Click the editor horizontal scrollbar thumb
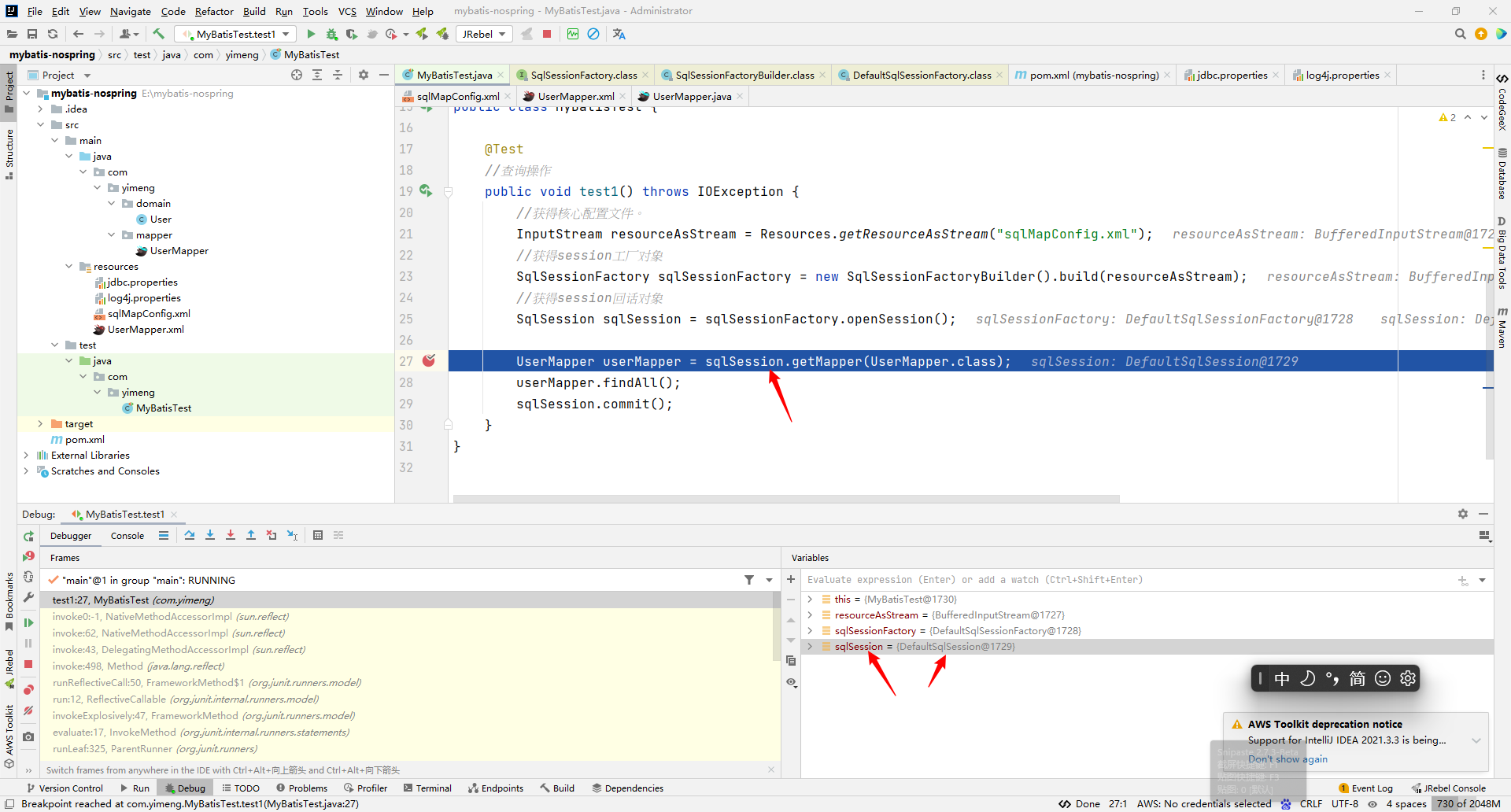Image resolution: width=1511 pixels, height=812 pixels. (786, 499)
